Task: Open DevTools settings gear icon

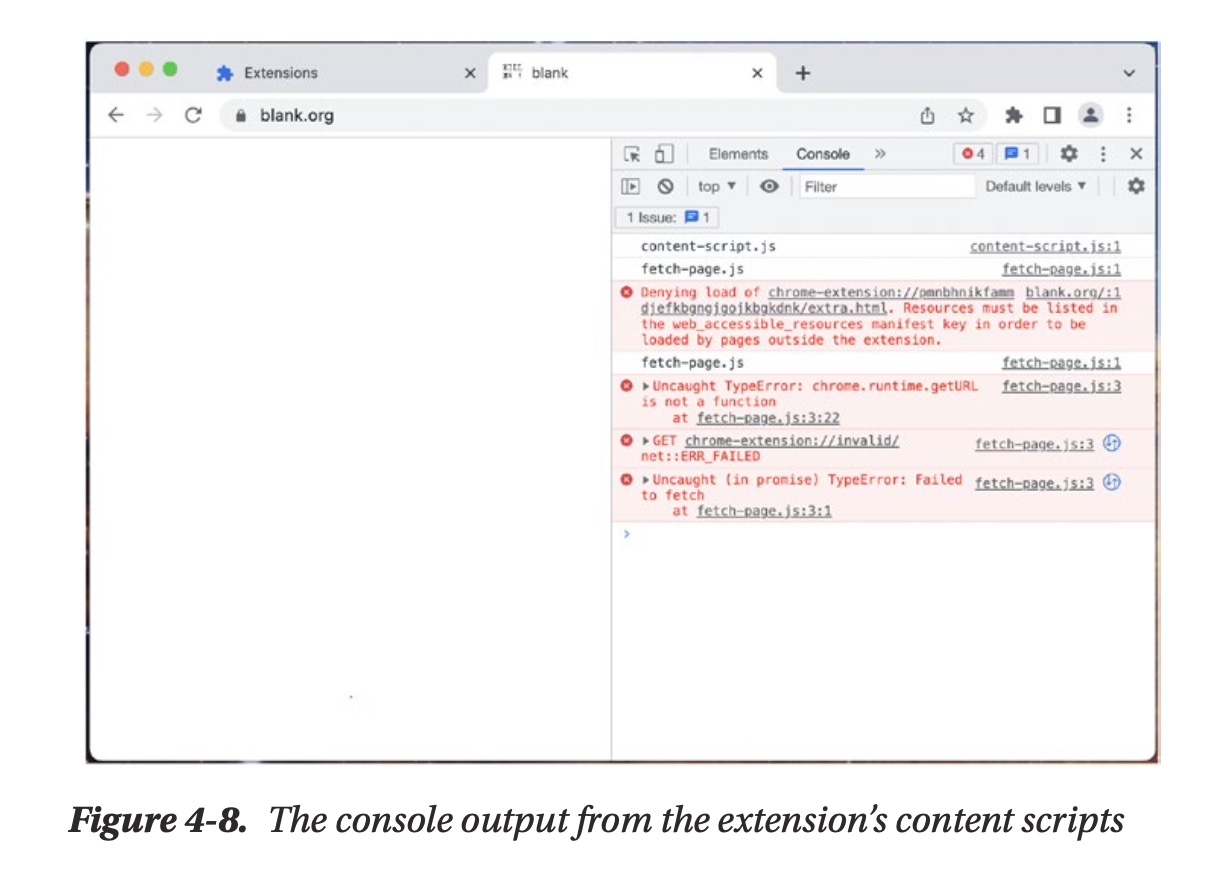Action: coord(1069,154)
